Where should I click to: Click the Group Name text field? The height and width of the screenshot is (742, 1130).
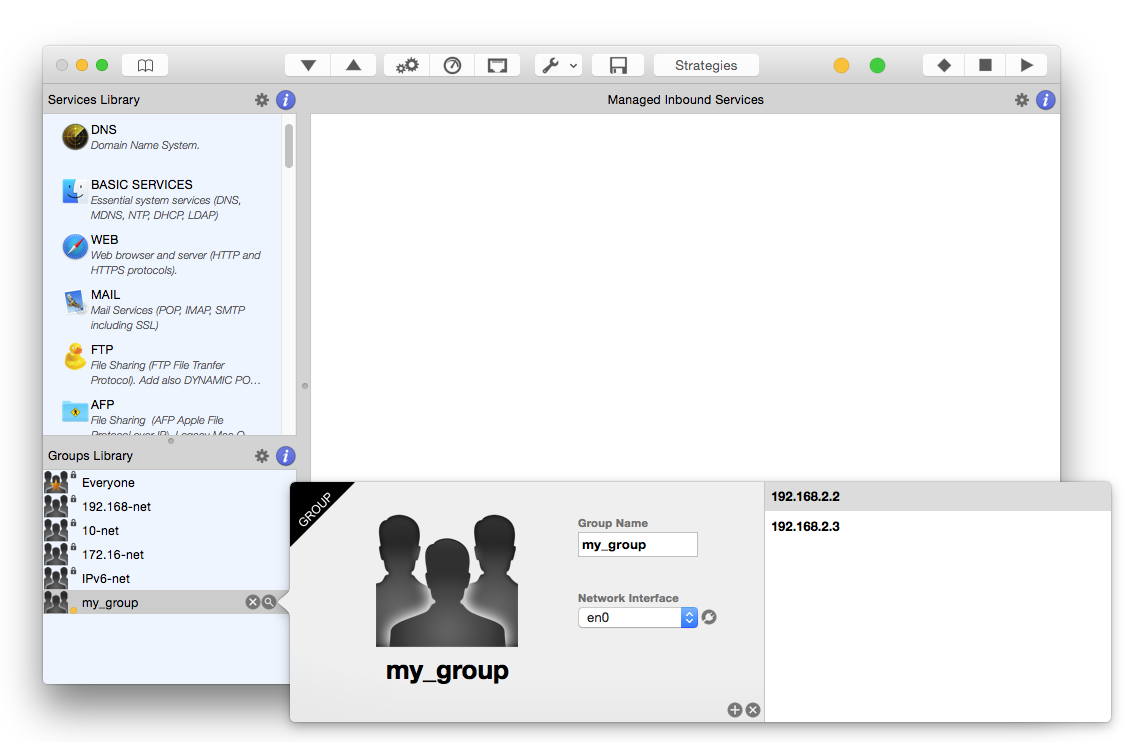tap(638, 545)
